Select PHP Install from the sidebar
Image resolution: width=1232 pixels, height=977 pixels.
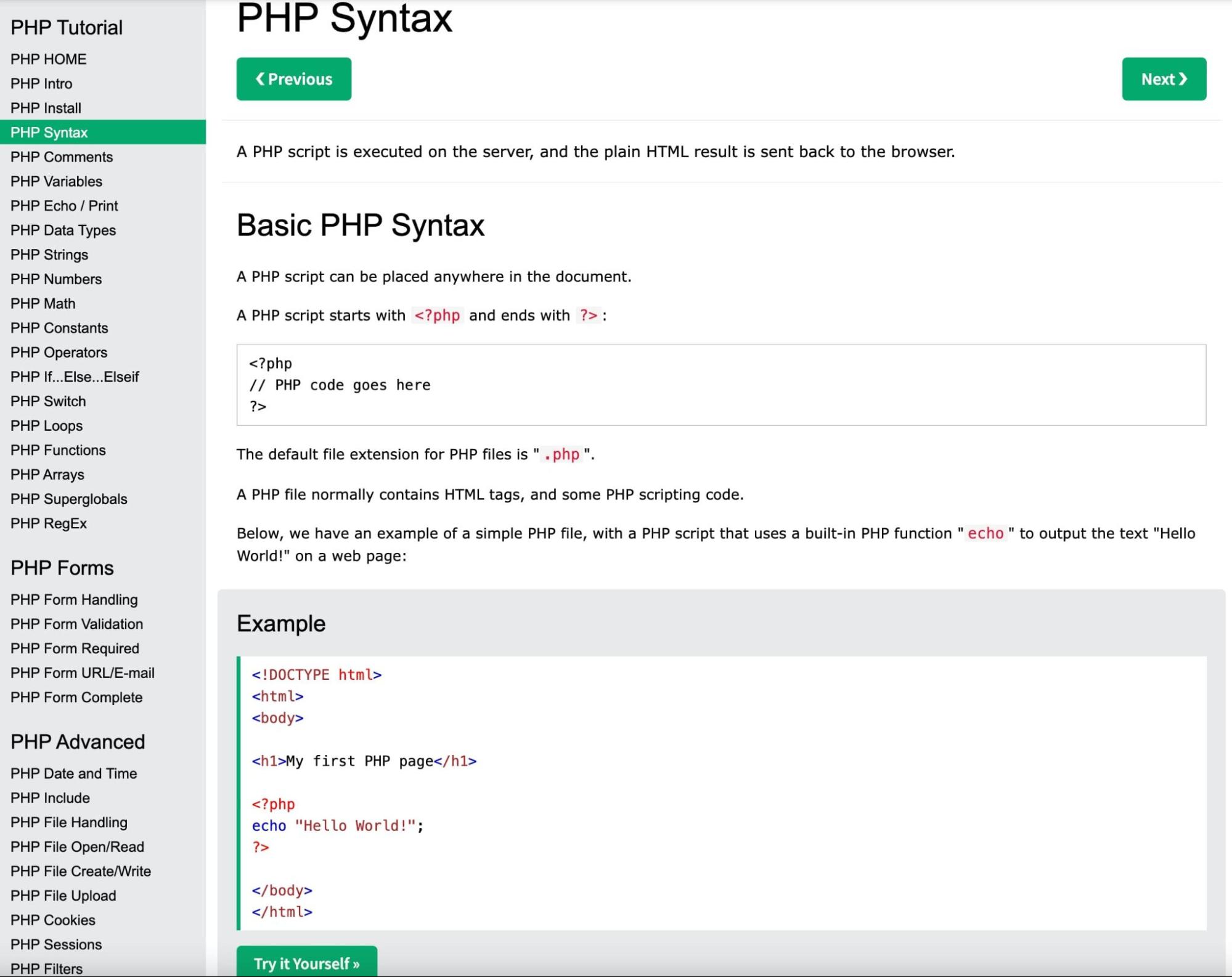[x=46, y=108]
